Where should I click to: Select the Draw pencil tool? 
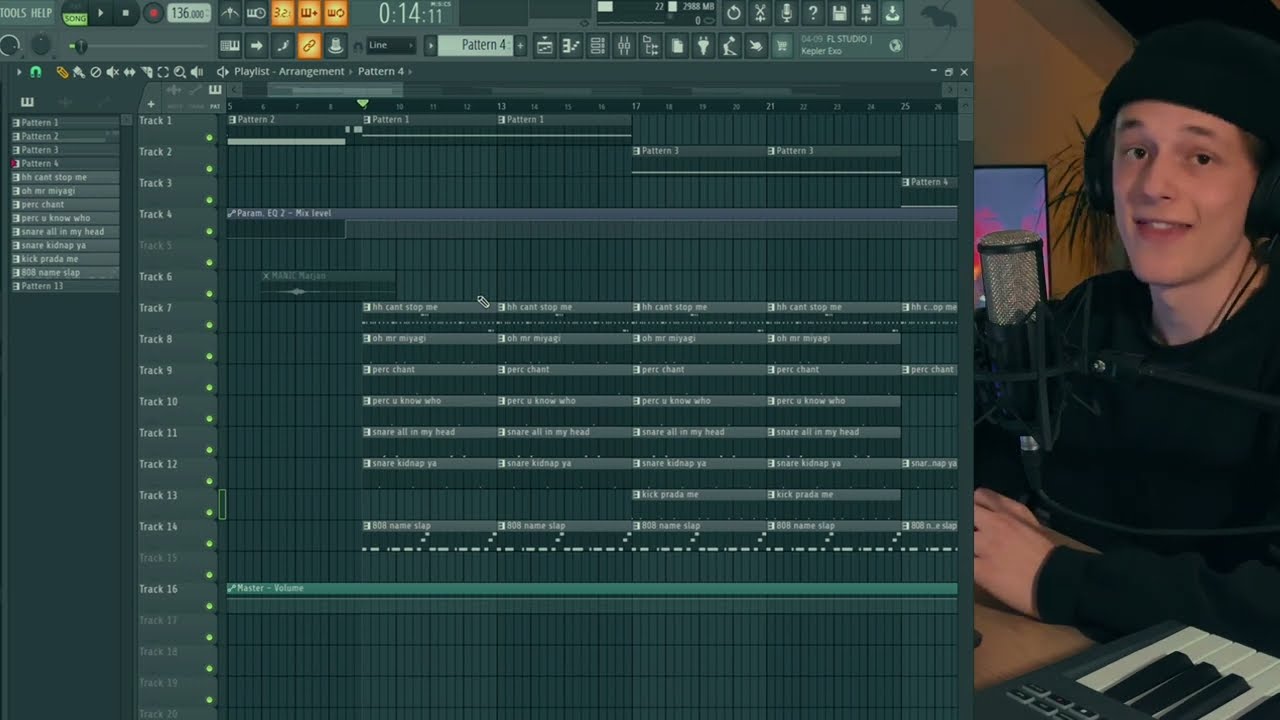coord(62,72)
